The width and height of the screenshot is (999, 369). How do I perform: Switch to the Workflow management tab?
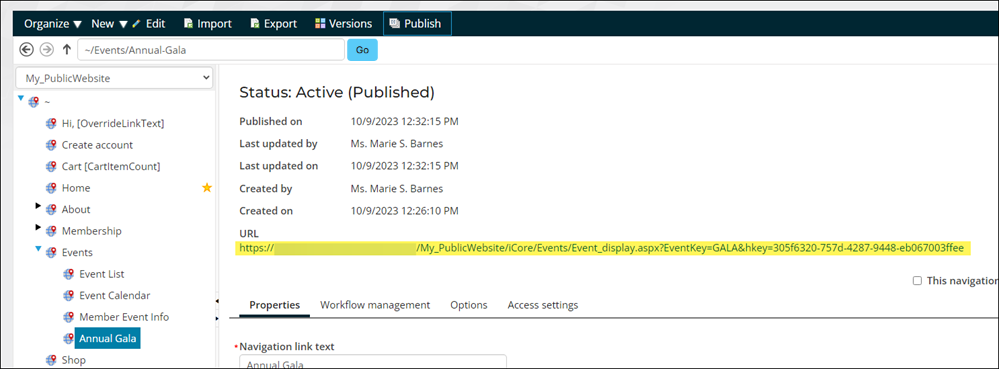(x=375, y=305)
